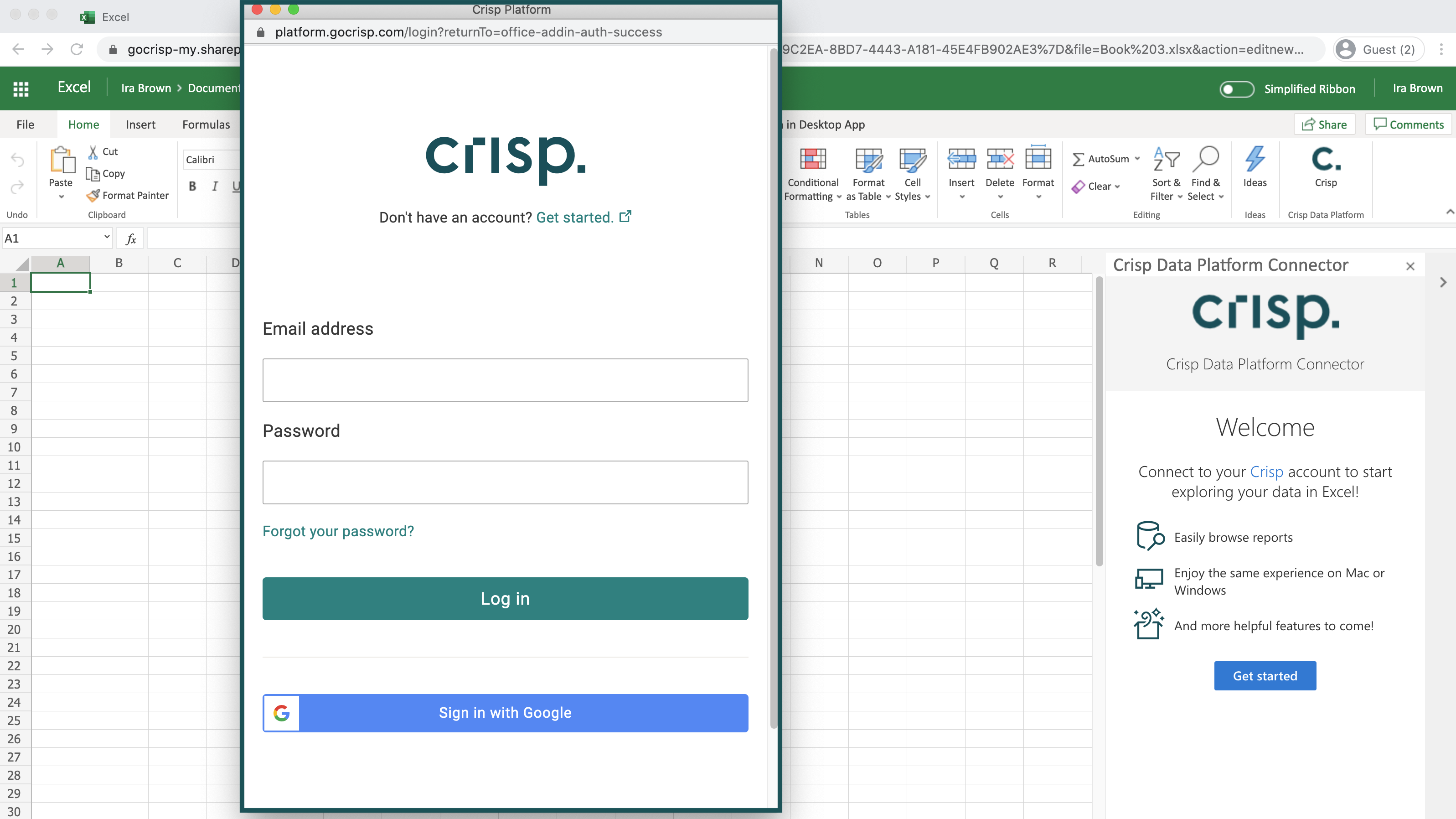The height and width of the screenshot is (819, 1456).
Task: Open the File menu tab
Action: [26, 124]
